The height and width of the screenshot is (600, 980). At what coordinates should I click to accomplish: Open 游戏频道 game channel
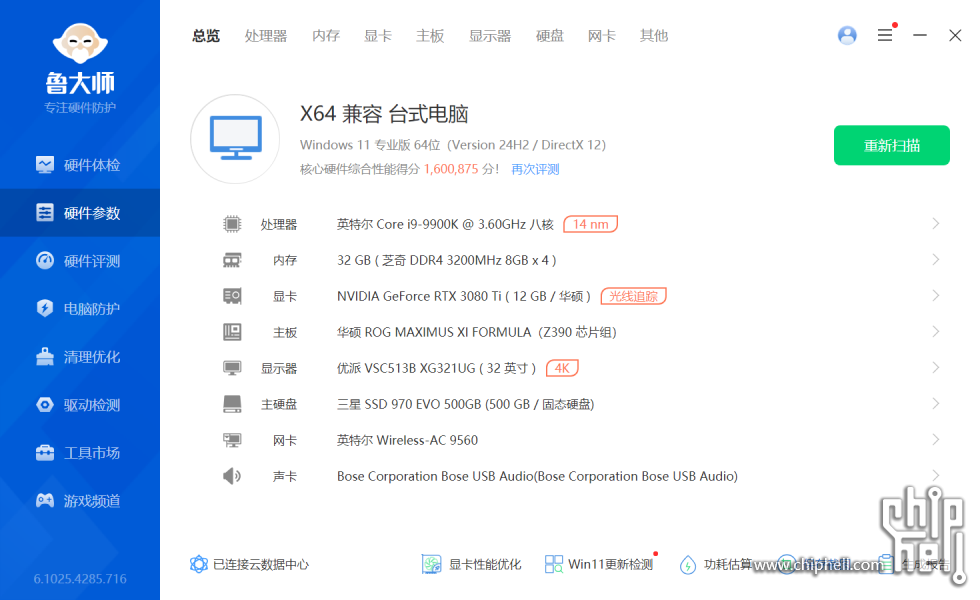pos(79,501)
